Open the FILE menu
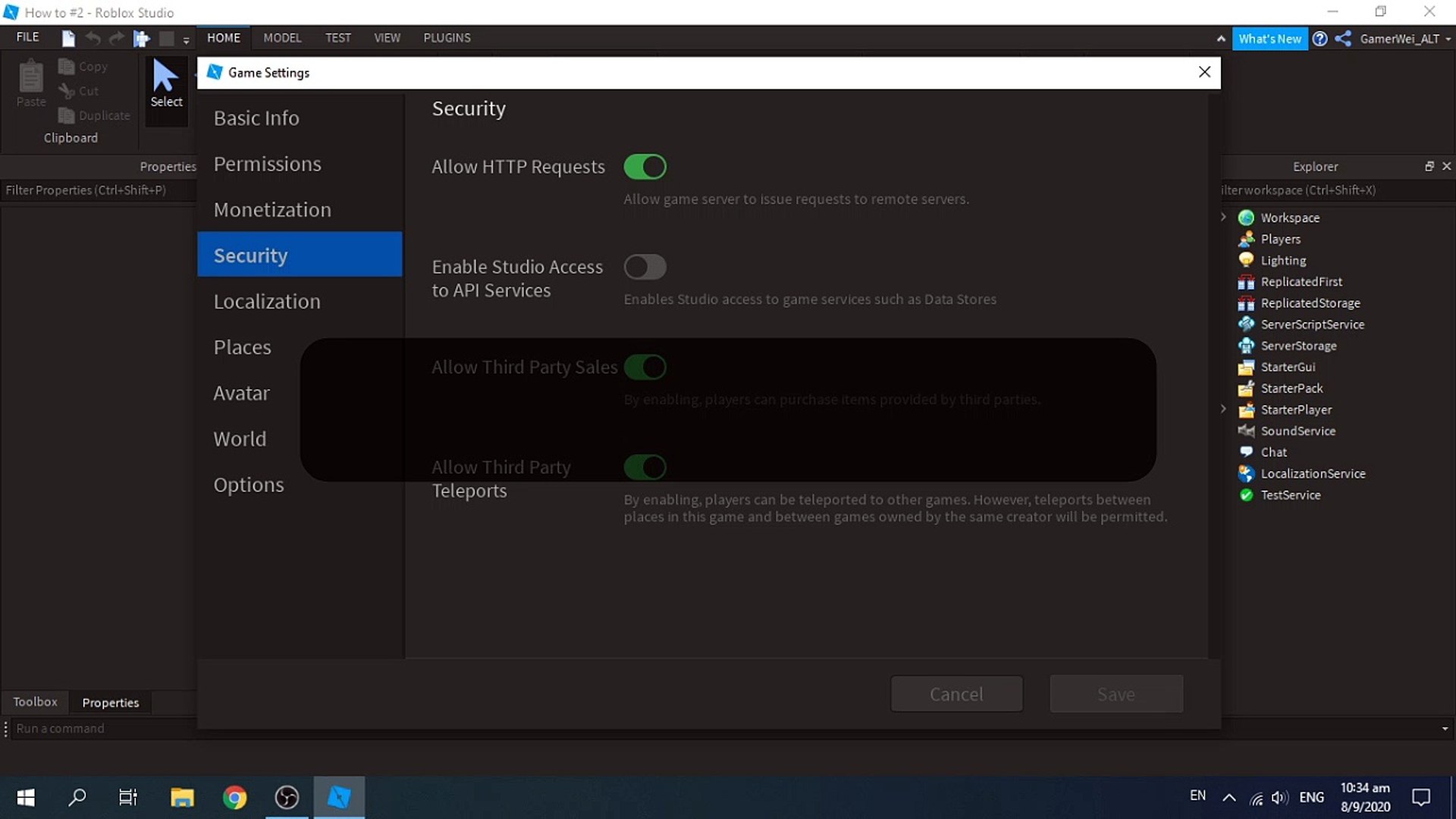 [27, 37]
